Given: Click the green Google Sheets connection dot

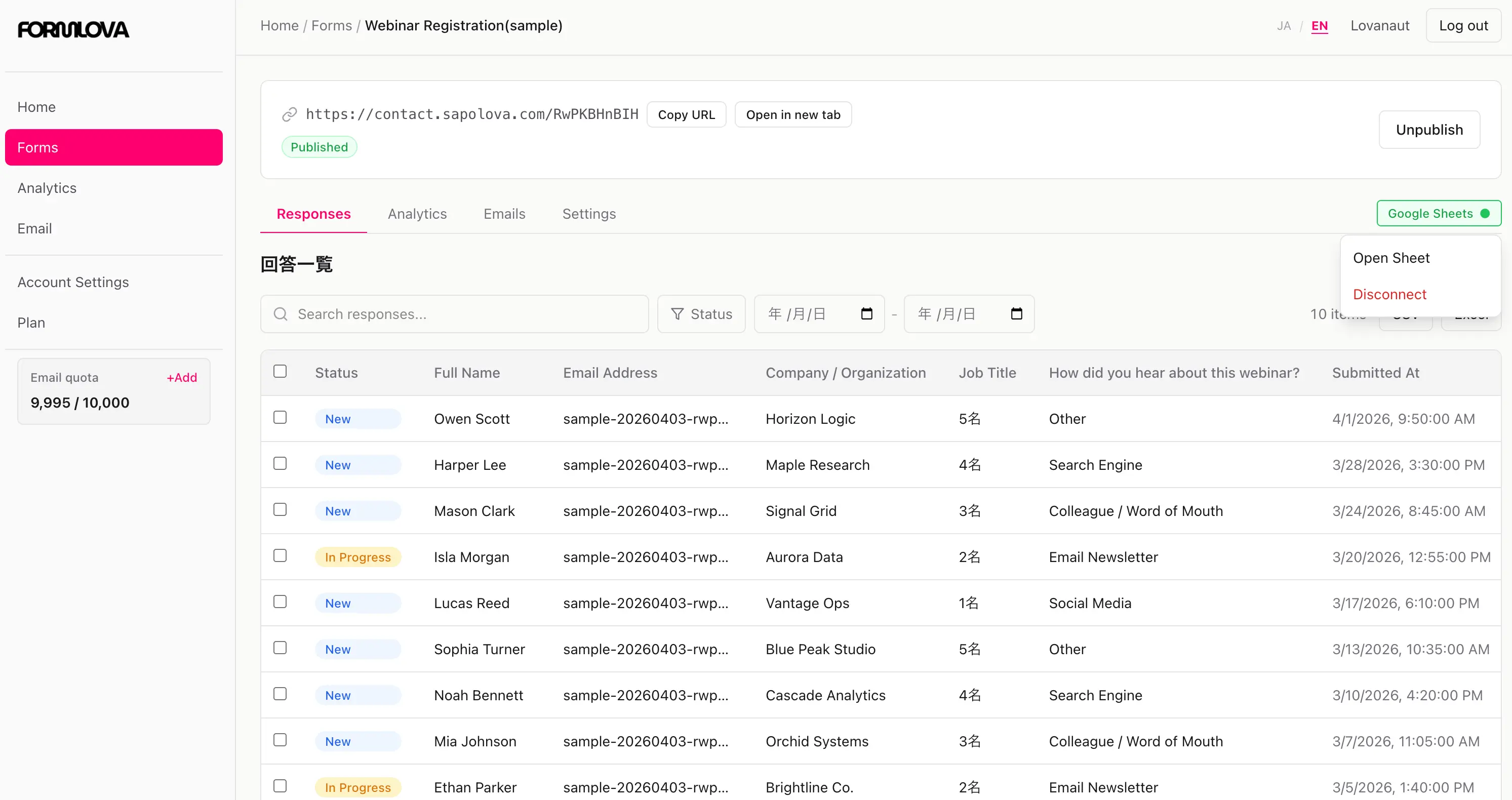Looking at the screenshot, I should pos(1485,214).
